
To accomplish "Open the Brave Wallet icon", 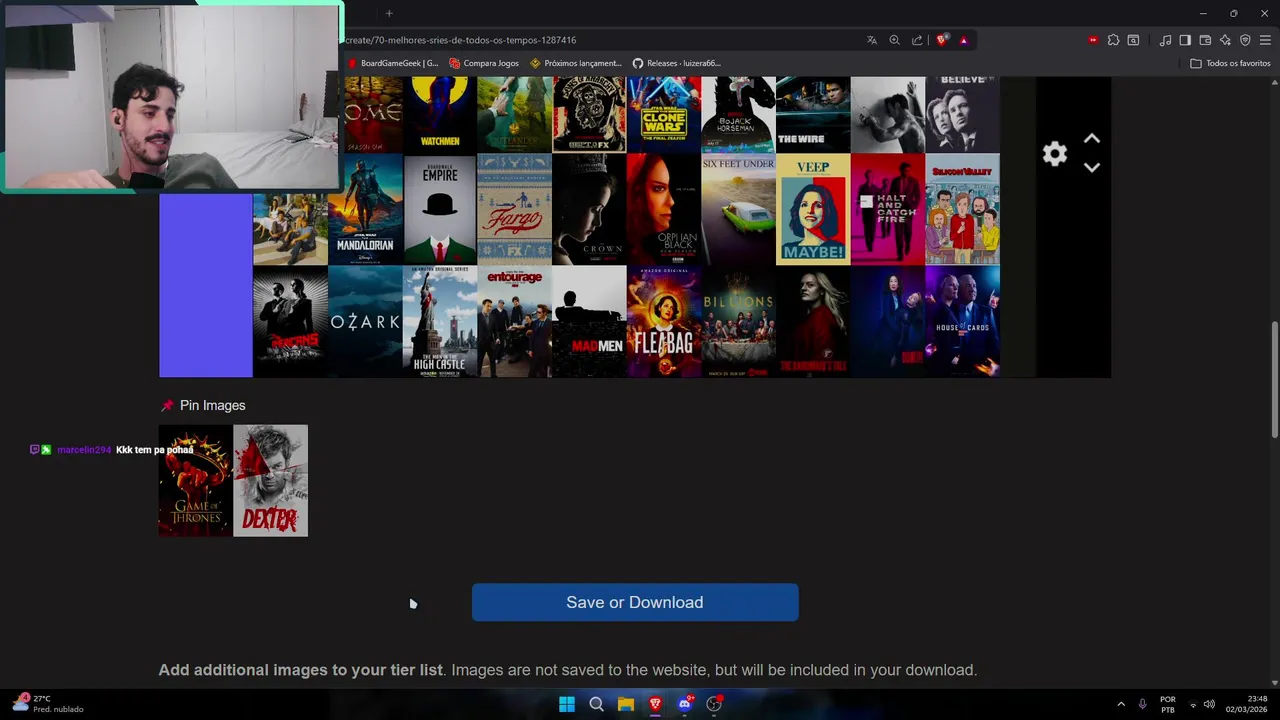I will (x=1205, y=40).
